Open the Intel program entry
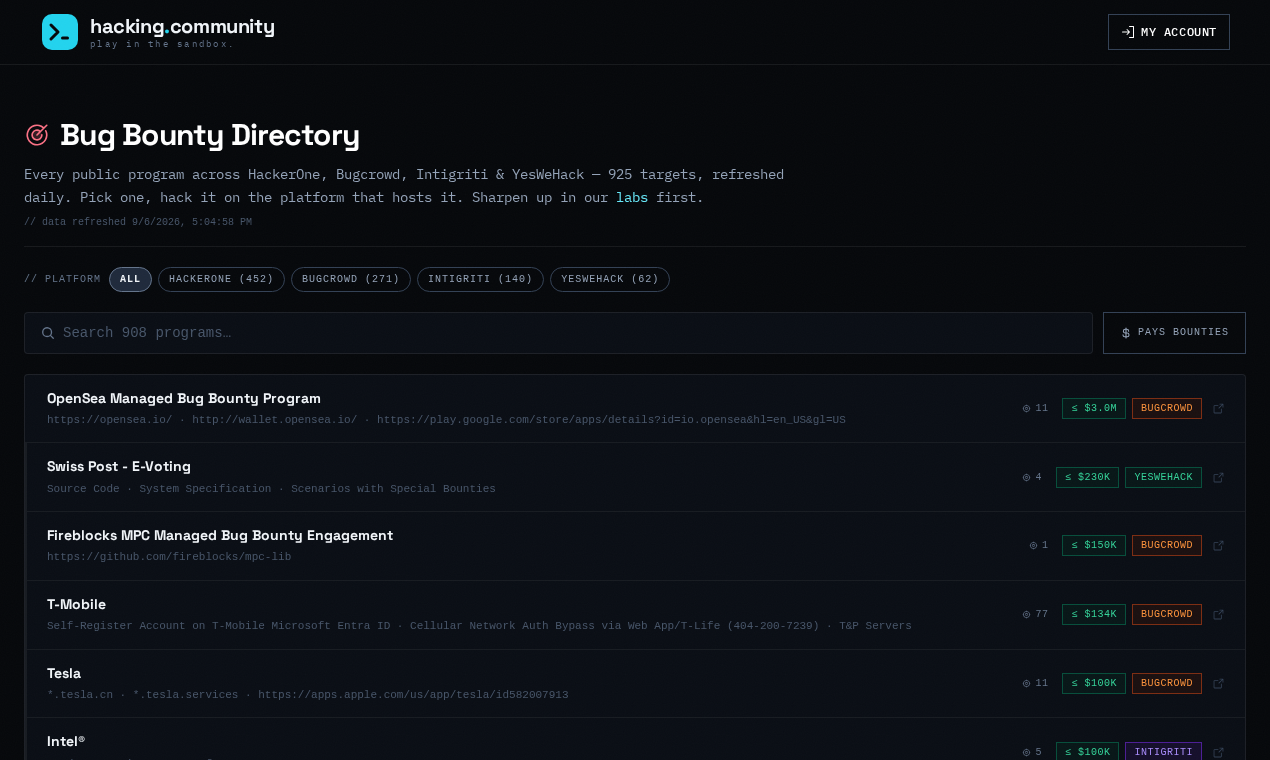The image size is (1270, 760). click(x=635, y=739)
